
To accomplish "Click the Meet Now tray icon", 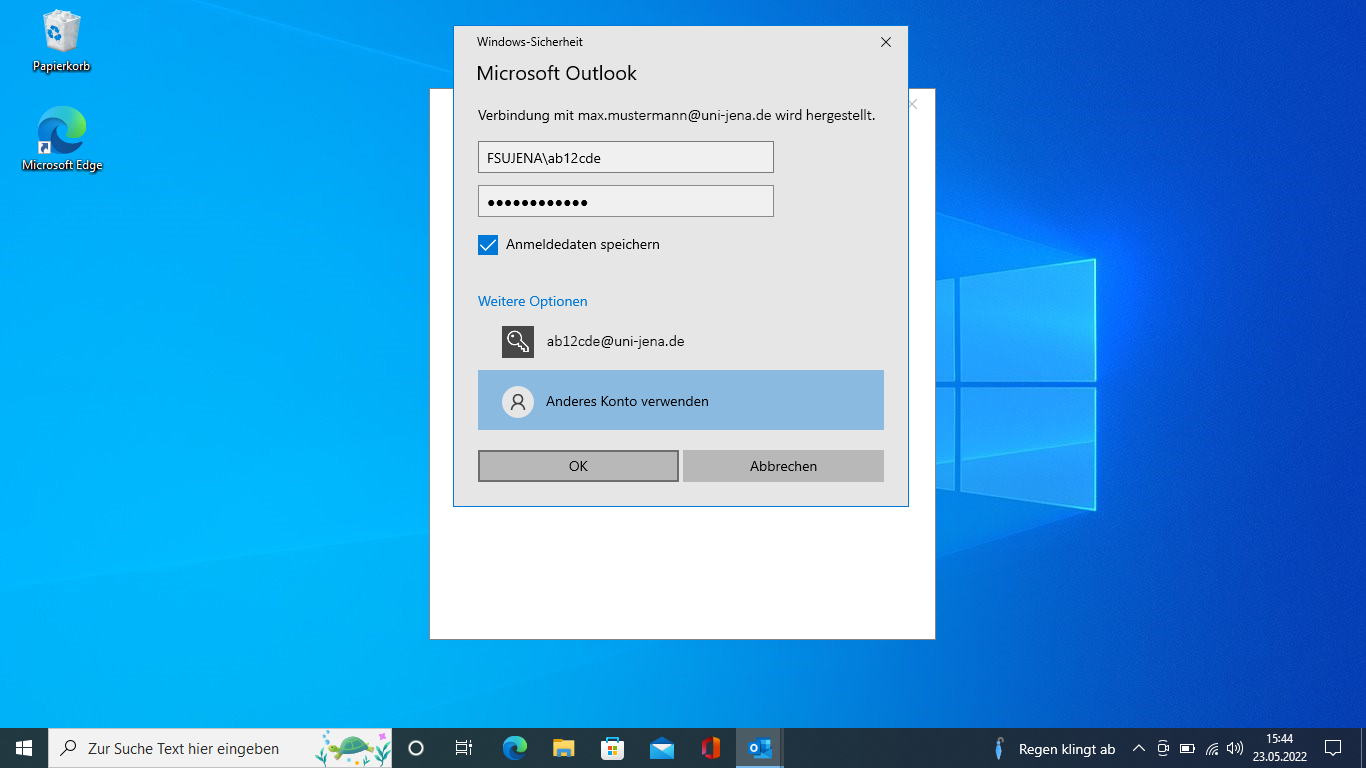I will tap(1163, 748).
